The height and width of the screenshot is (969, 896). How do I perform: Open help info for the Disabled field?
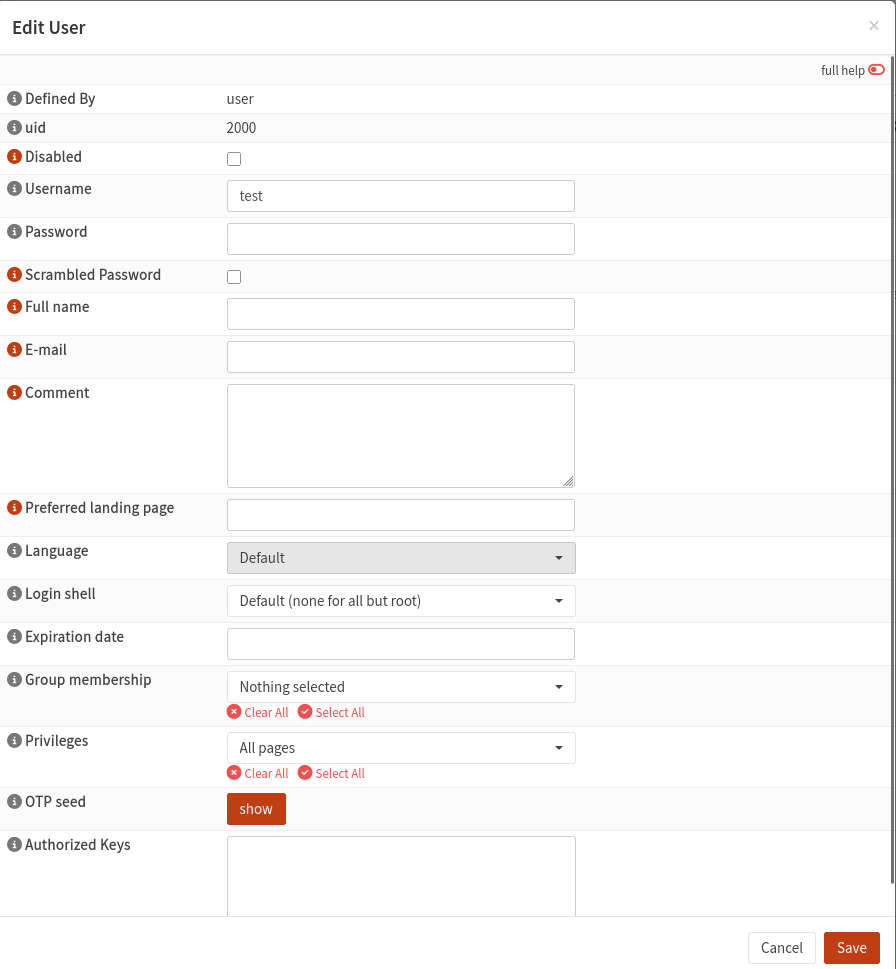[x=13, y=157]
